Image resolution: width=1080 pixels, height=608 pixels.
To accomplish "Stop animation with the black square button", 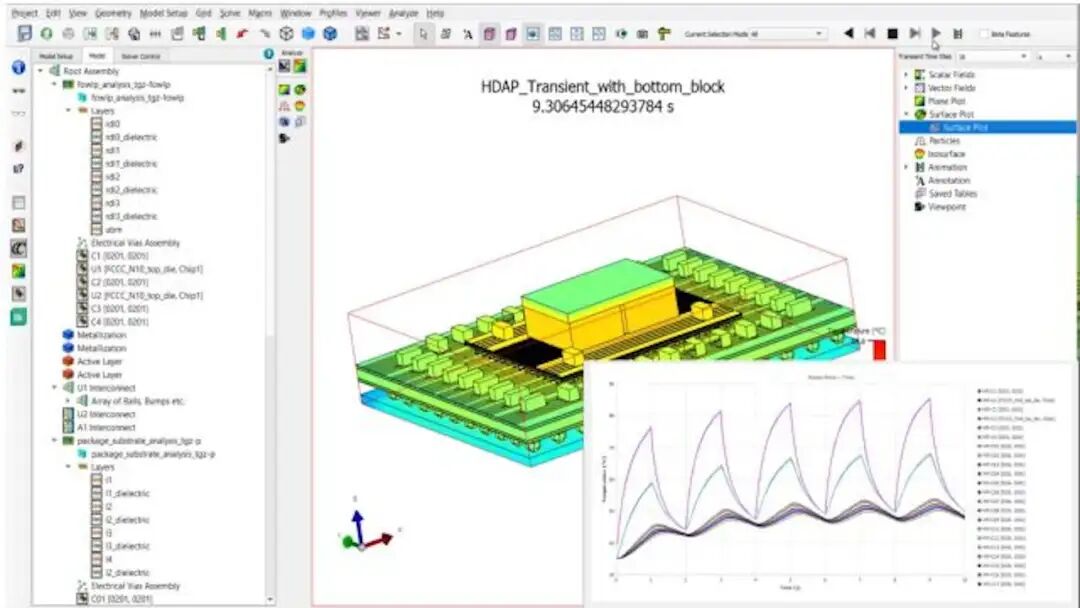I will pos(892,33).
